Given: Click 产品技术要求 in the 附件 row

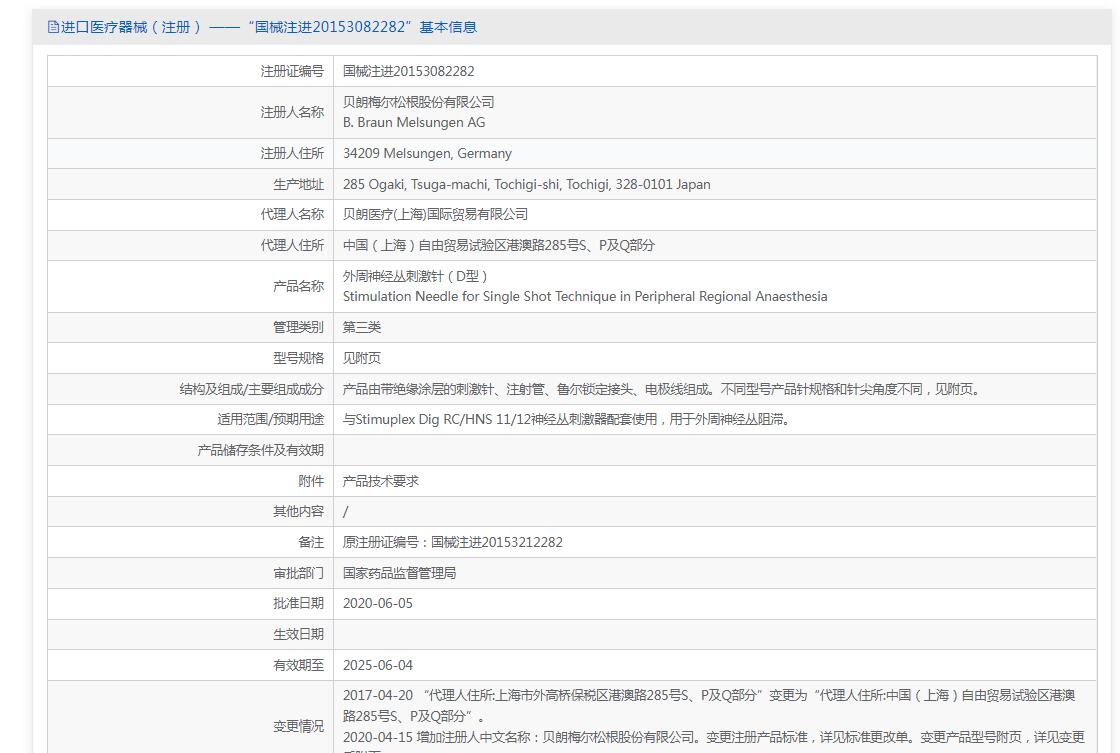Looking at the screenshot, I should (x=381, y=481).
